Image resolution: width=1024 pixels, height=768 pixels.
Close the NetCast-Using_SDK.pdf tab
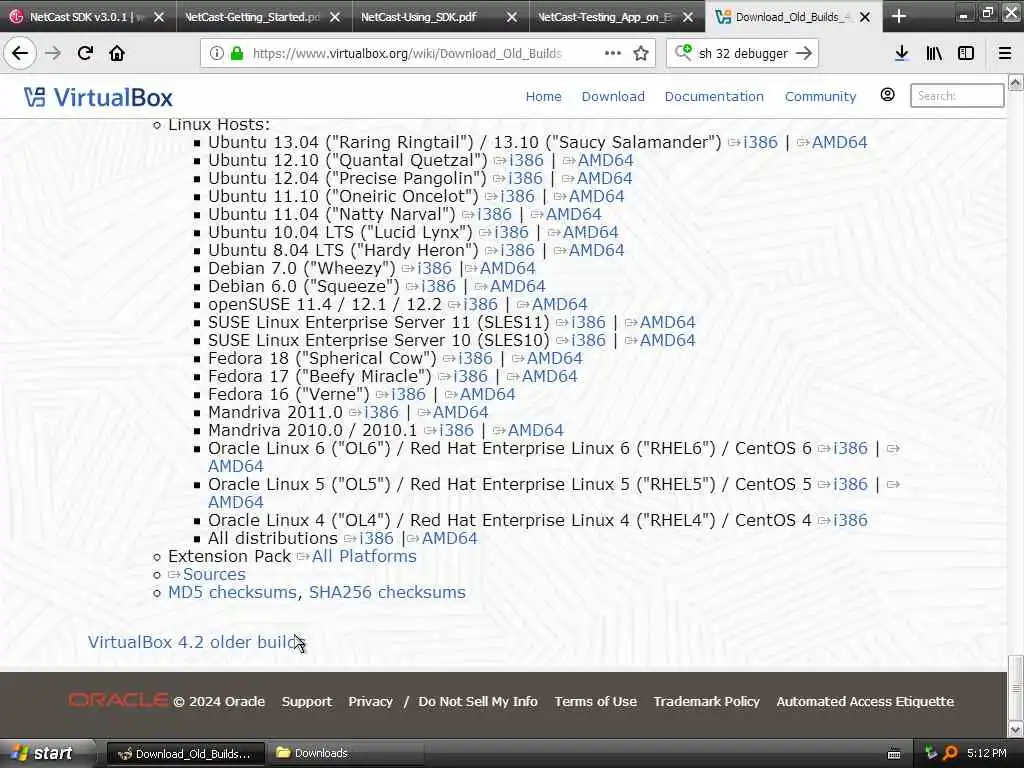(512, 18)
